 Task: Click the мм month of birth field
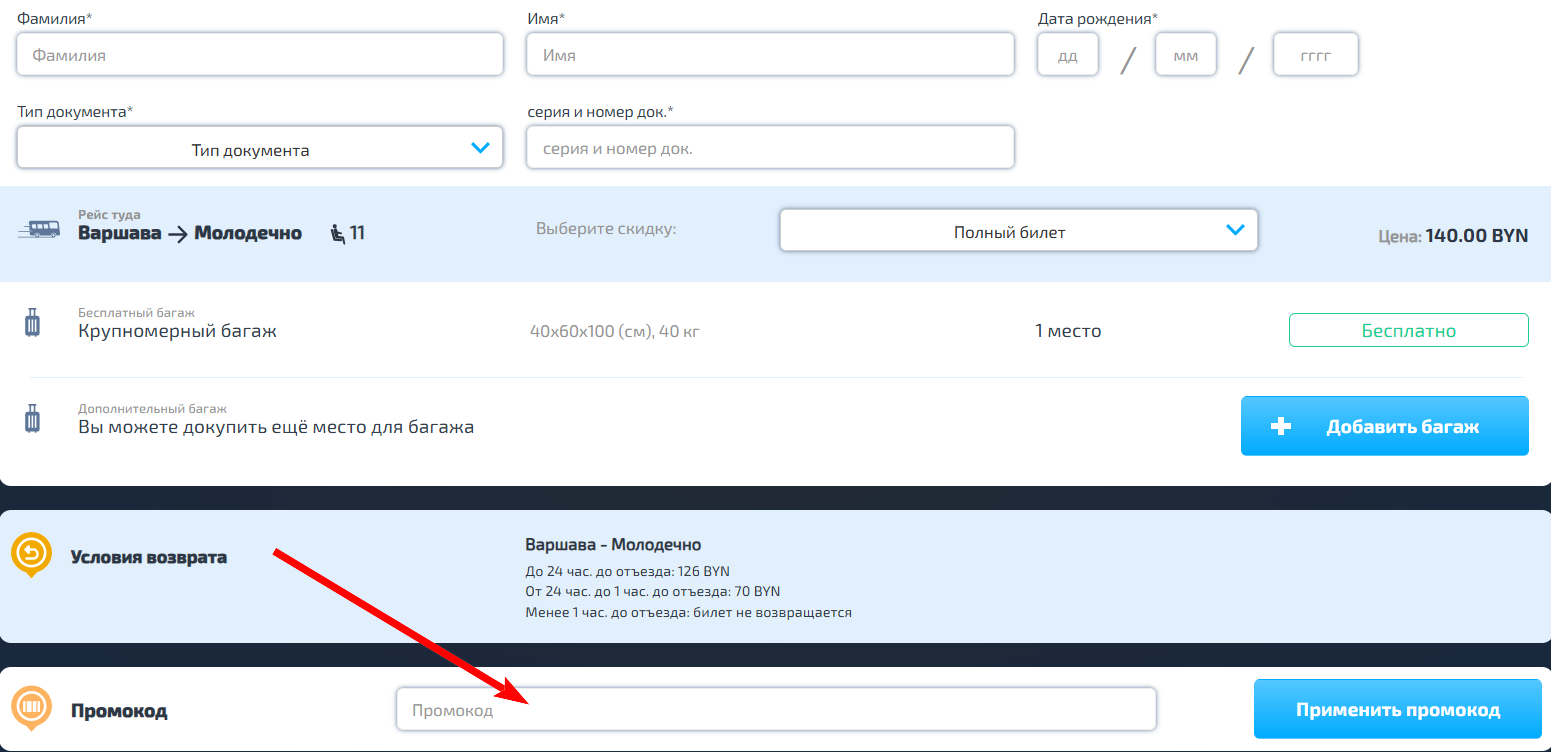[1185, 55]
